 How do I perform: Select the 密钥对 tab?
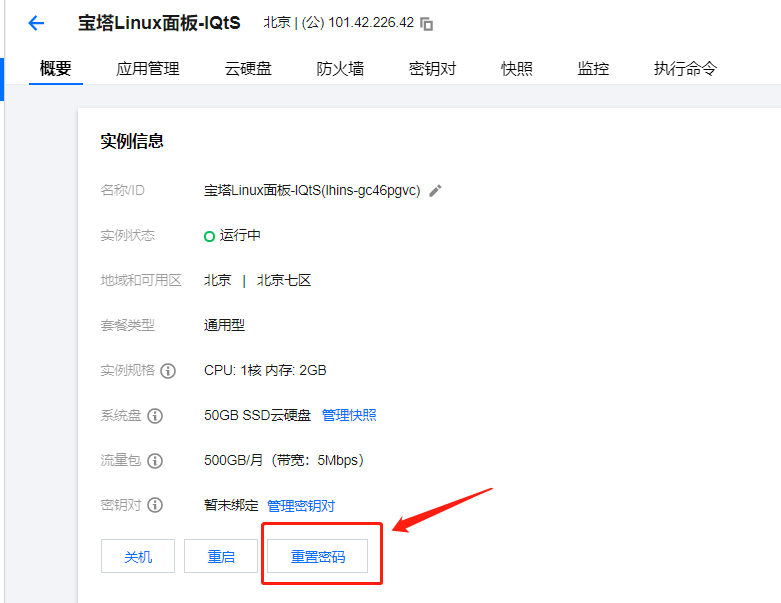point(432,68)
